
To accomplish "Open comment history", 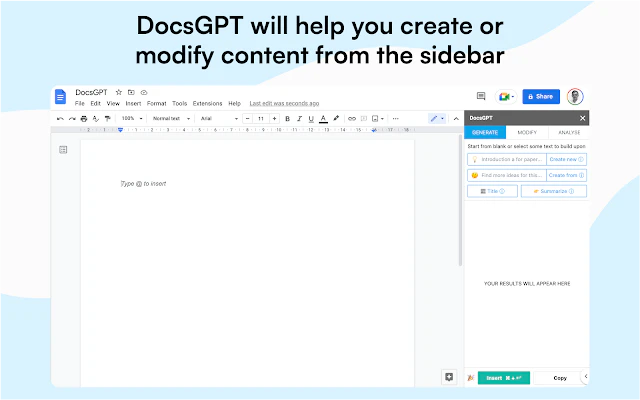I will point(481,96).
